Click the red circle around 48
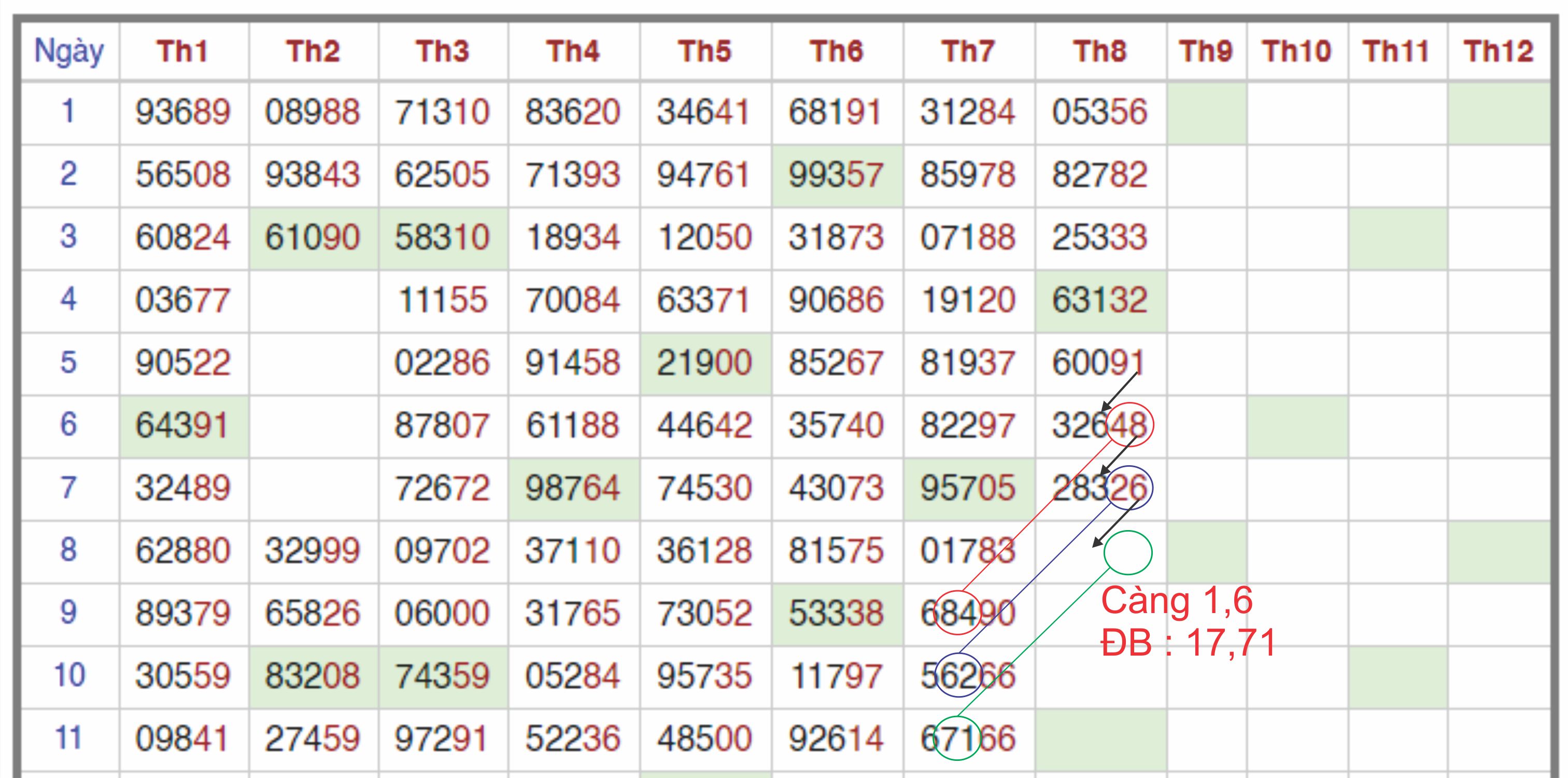This screenshot has height=778, width=1568. [1130, 425]
